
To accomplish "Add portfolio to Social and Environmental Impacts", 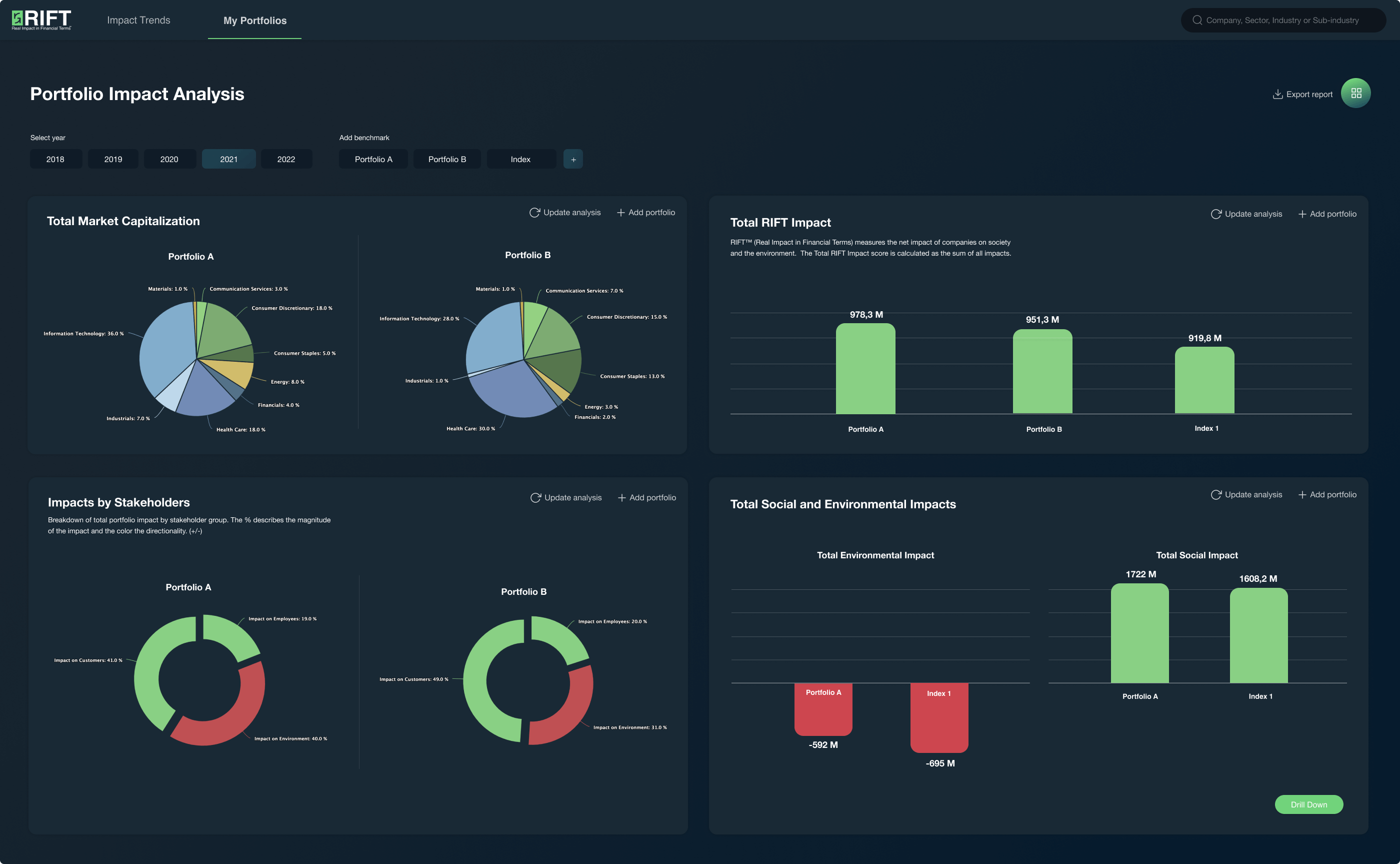I will [1333, 495].
